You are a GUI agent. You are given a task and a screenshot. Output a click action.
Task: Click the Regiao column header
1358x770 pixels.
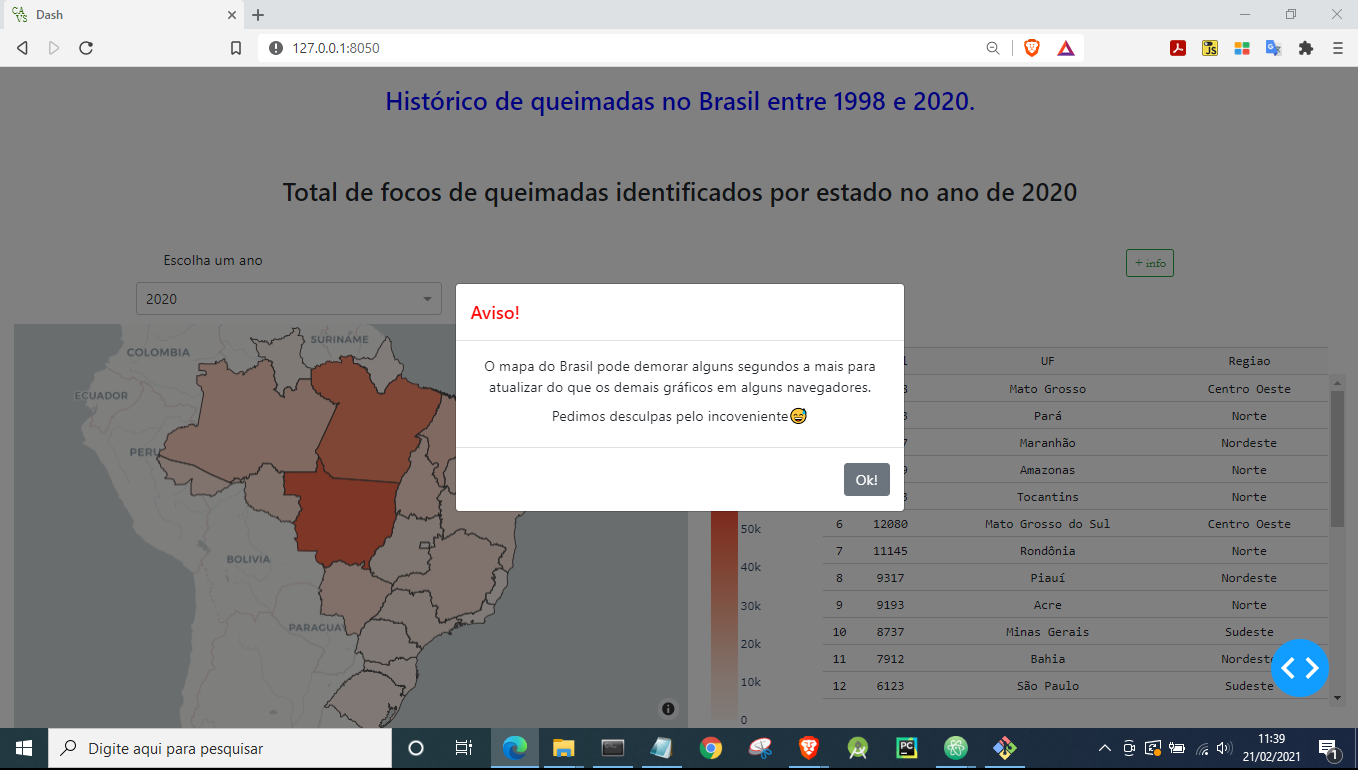tap(1249, 361)
